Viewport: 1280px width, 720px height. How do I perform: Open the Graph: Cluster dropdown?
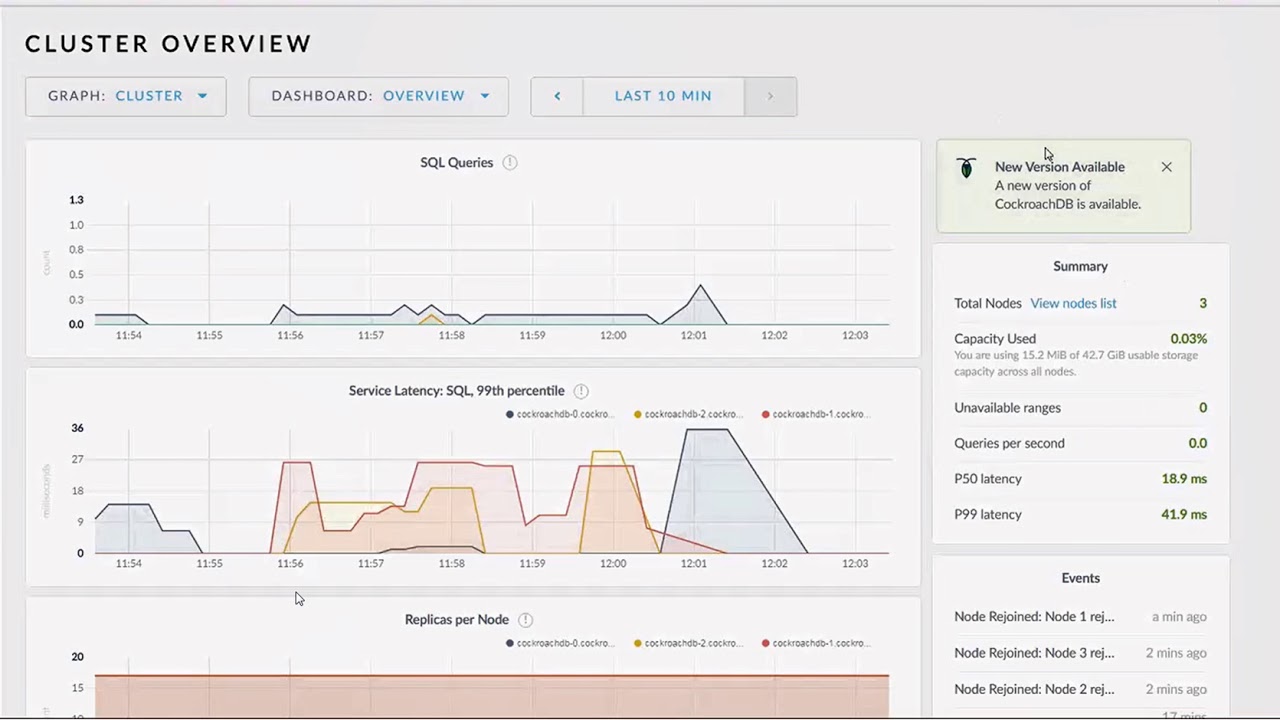(126, 96)
